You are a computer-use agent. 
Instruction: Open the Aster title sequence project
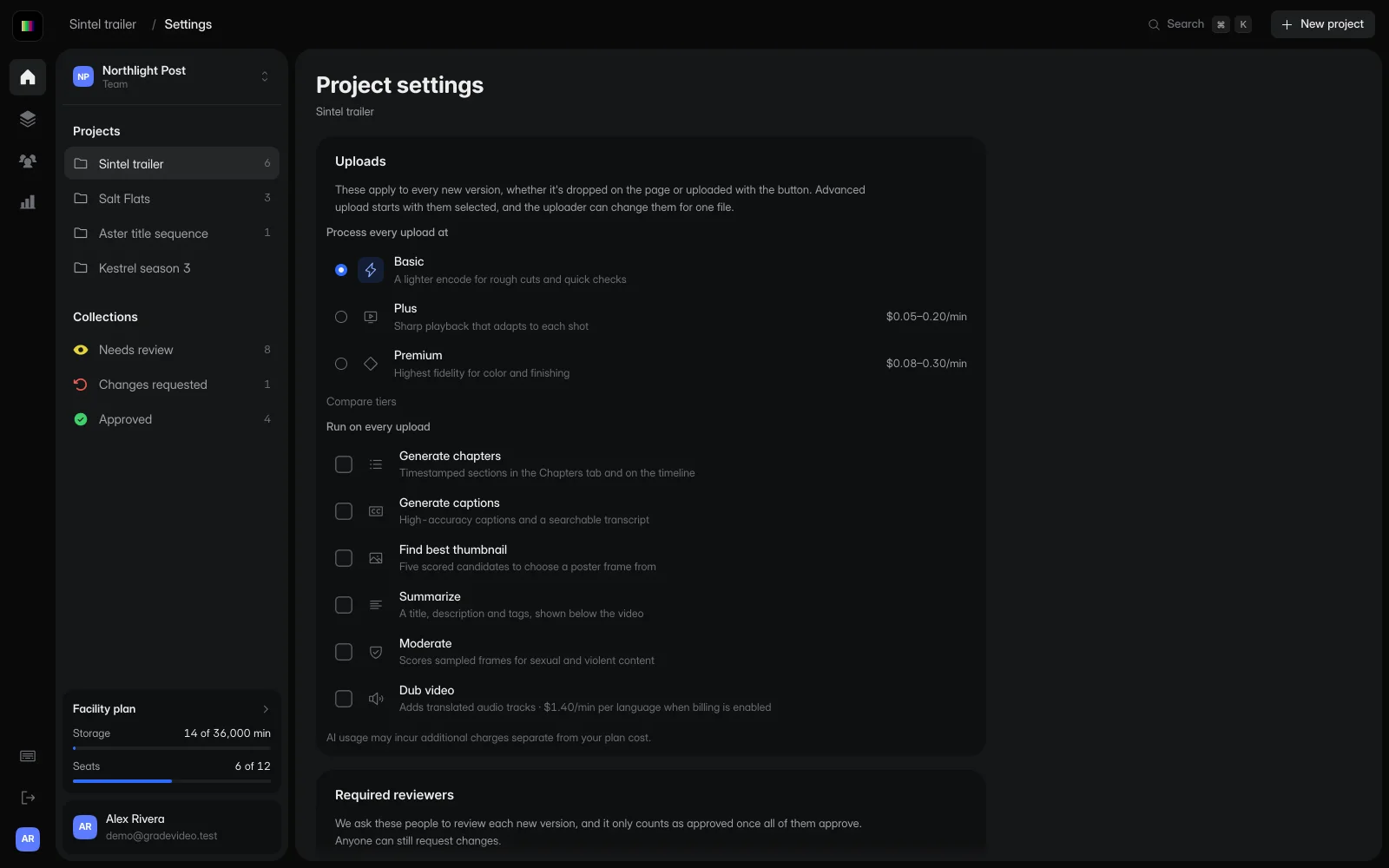click(x=172, y=233)
